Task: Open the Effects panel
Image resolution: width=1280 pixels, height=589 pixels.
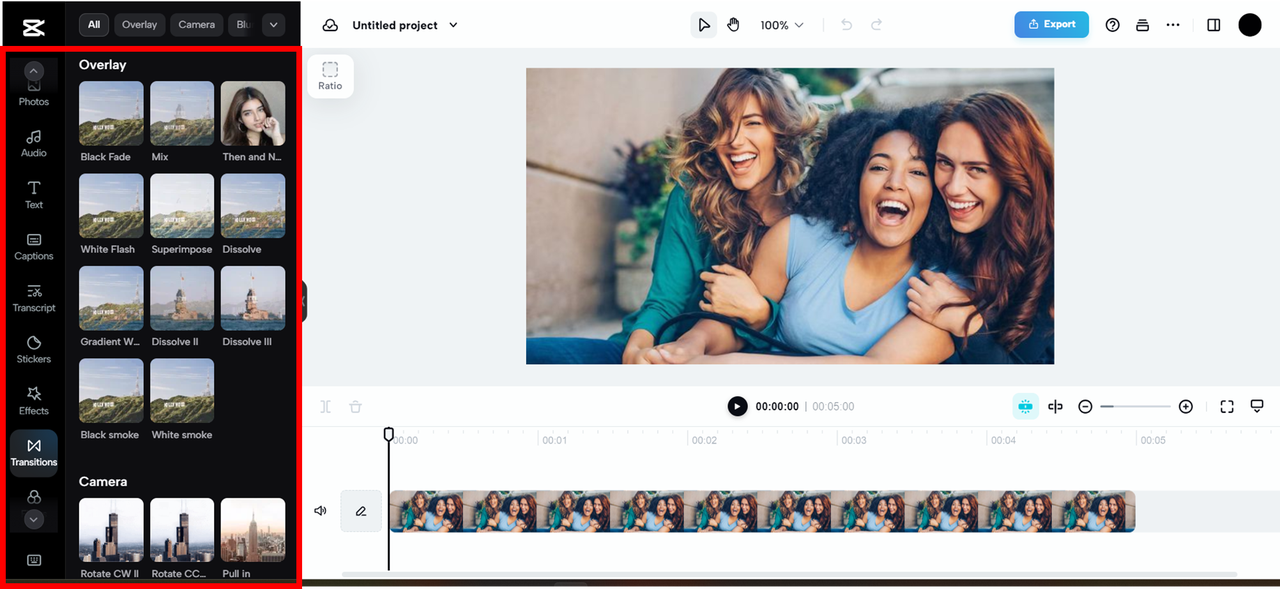Action: click(34, 401)
